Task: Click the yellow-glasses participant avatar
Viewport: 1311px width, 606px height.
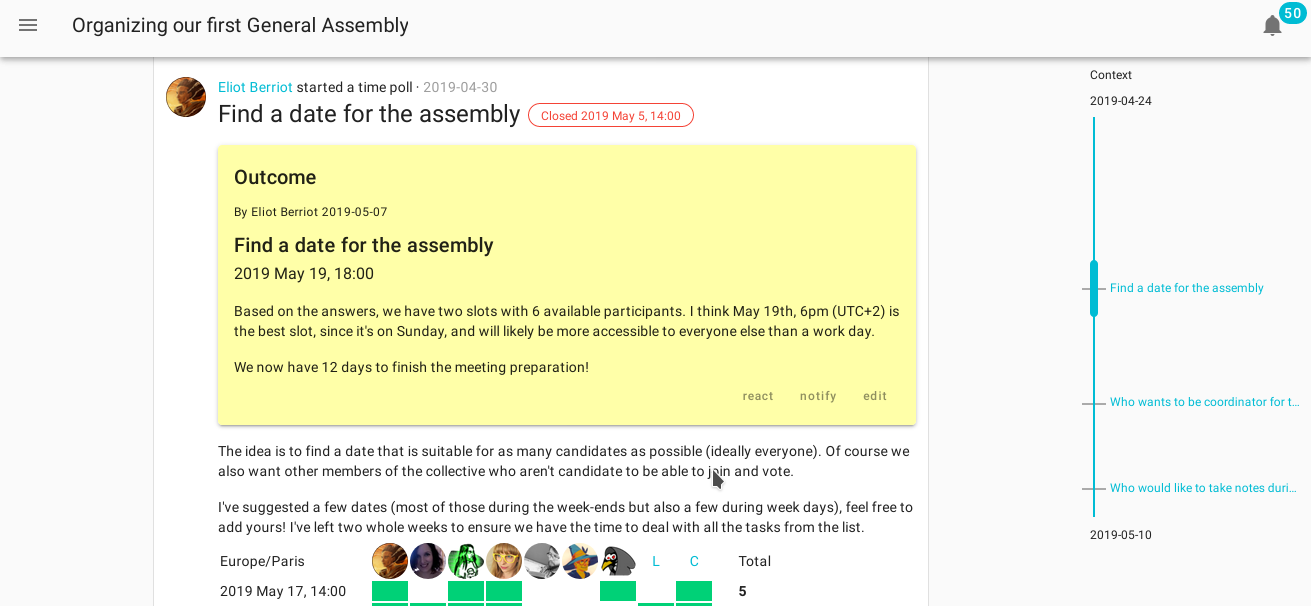Action: pos(504,561)
